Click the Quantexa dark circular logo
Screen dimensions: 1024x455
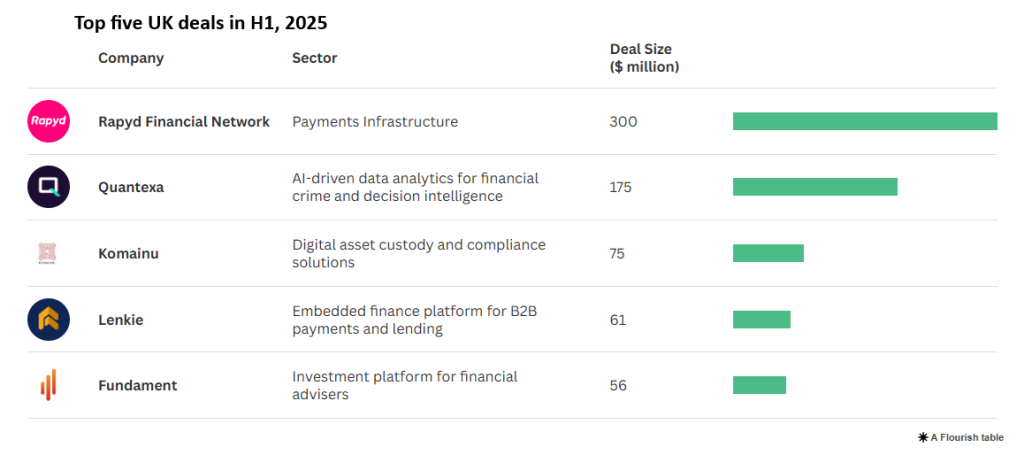point(48,187)
